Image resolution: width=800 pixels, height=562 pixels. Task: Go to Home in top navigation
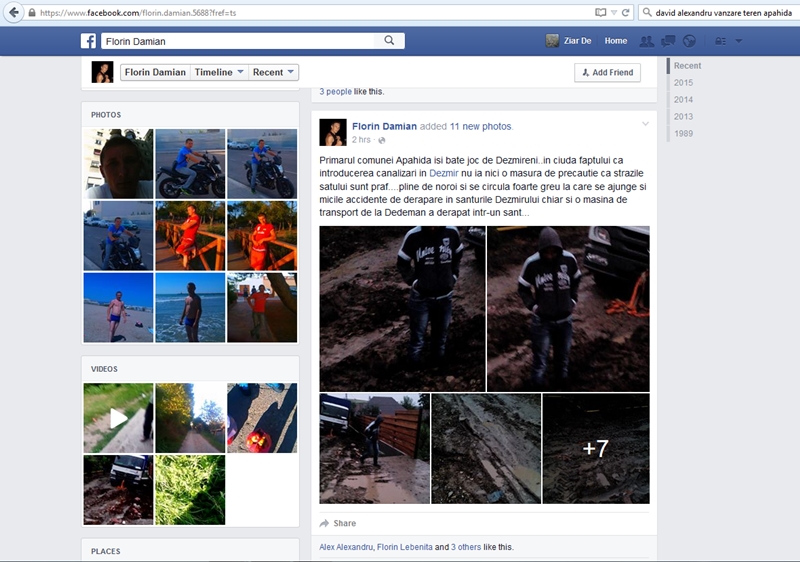616,41
